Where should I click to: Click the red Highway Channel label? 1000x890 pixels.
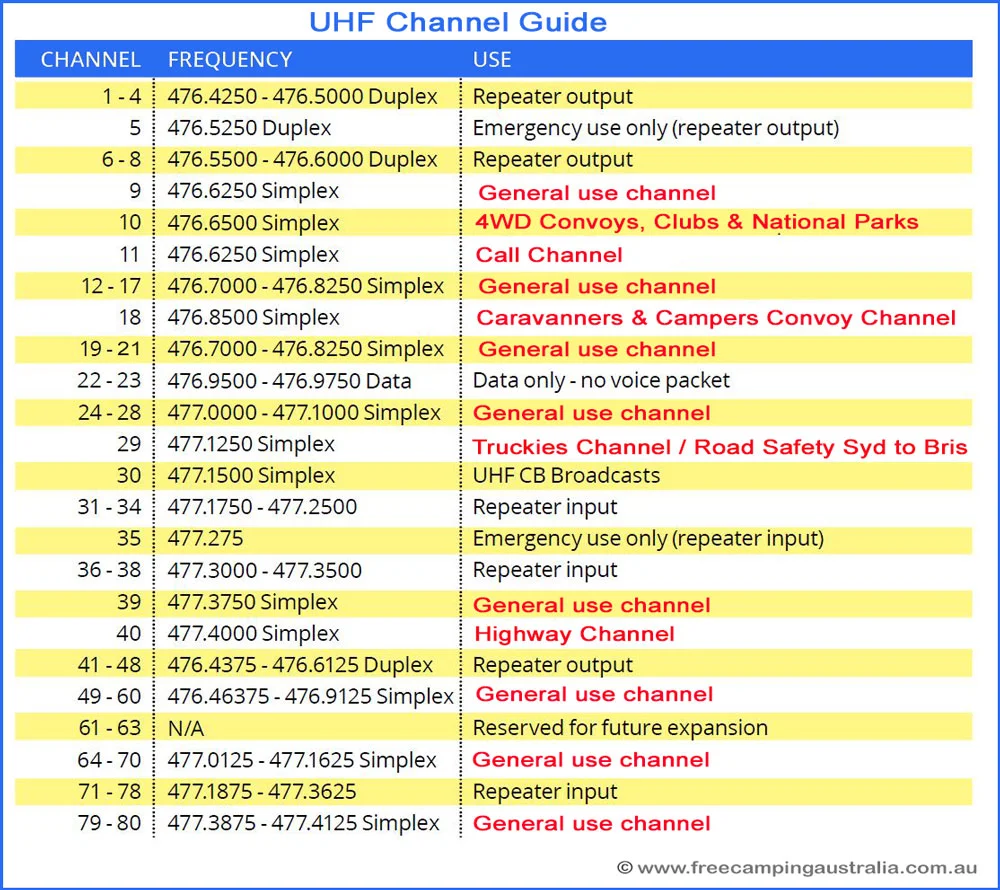(x=574, y=634)
